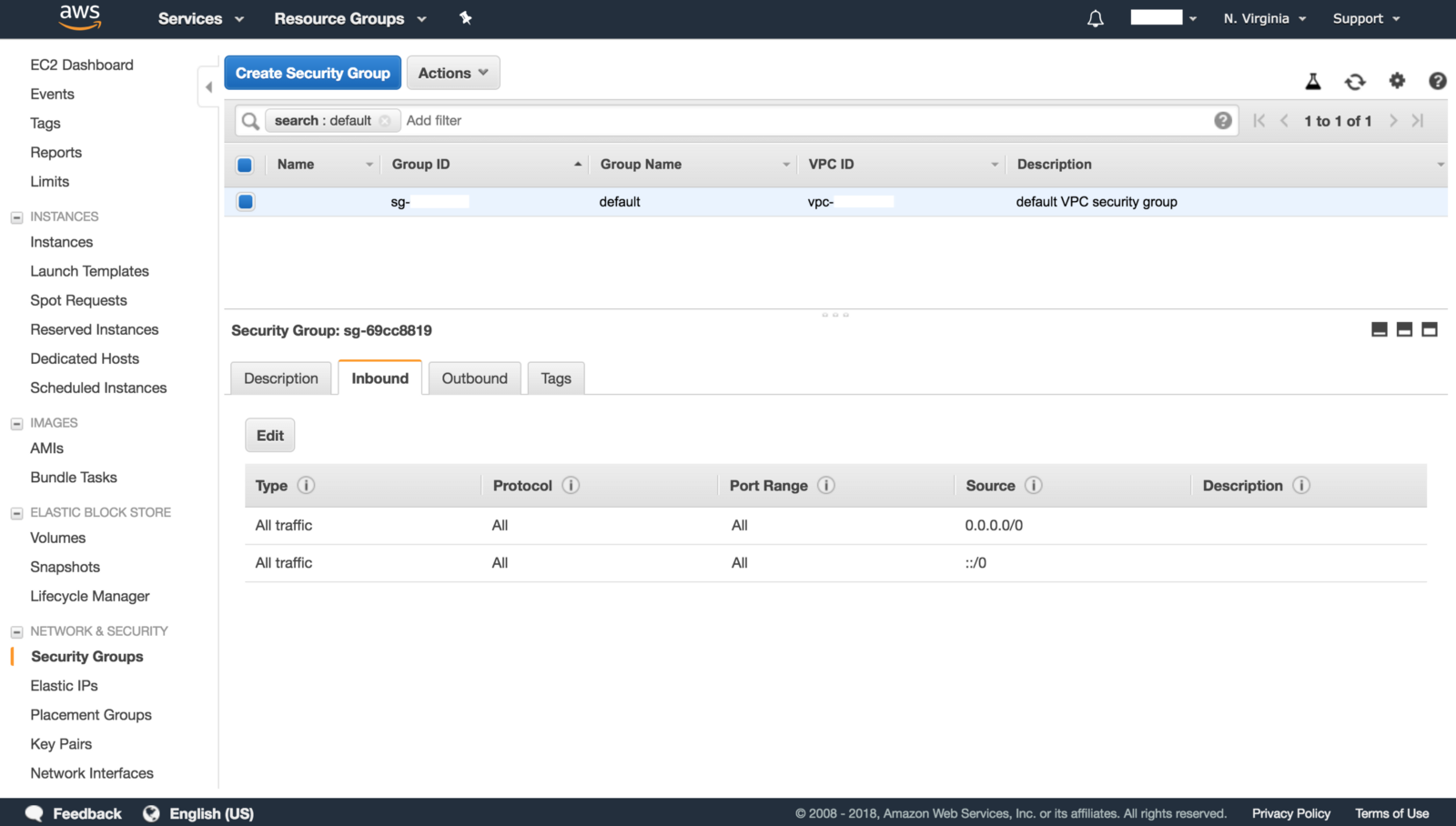This screenshot has width=1456, height=826.
Task: Open the Terms of Use link
Action: (x=1392, y=813)
